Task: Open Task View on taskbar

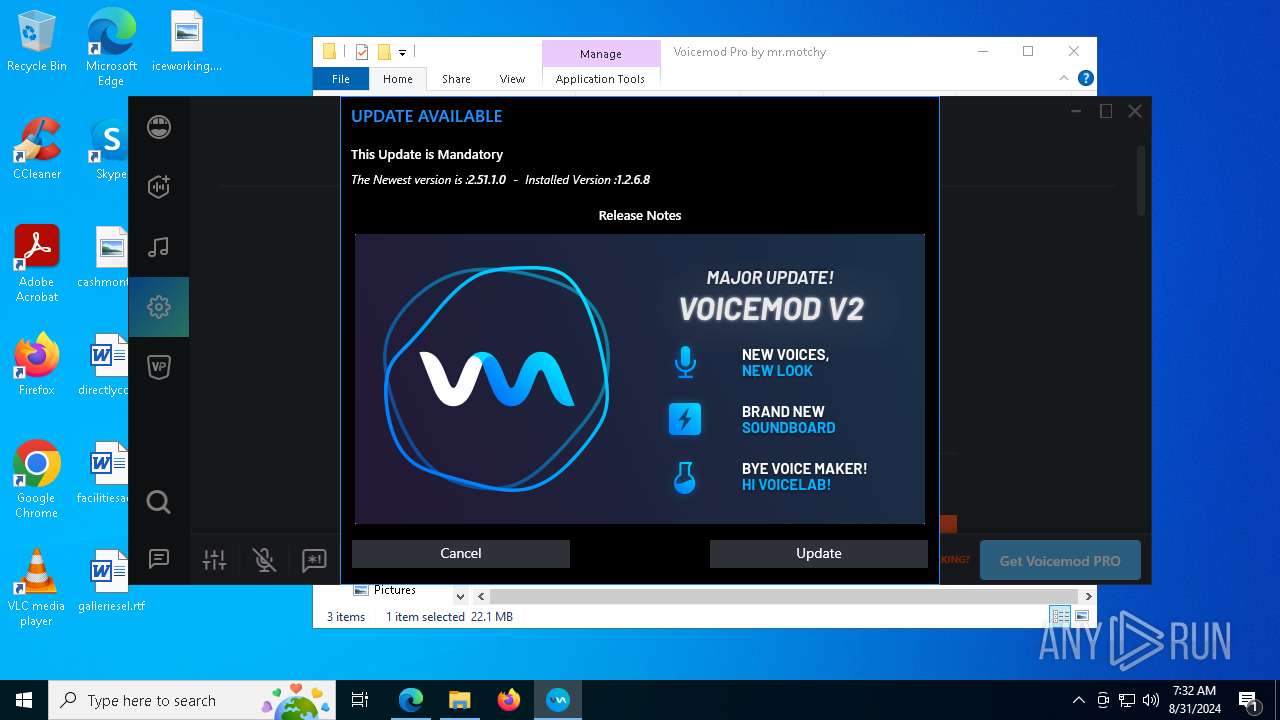Action: 360,700
